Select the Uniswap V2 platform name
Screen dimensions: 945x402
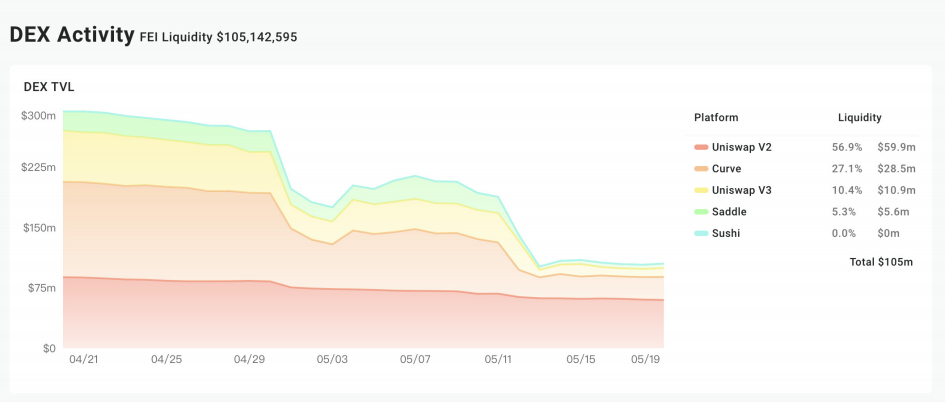[x=742, y=147]
